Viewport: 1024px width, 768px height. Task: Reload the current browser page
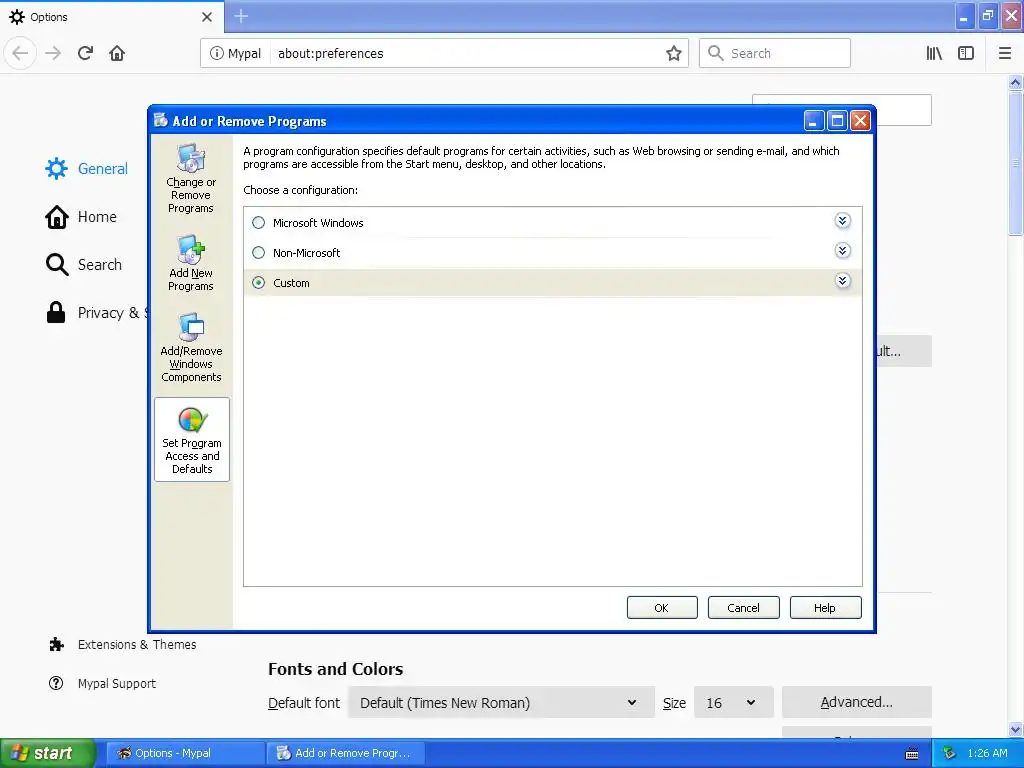click(85, 53)
